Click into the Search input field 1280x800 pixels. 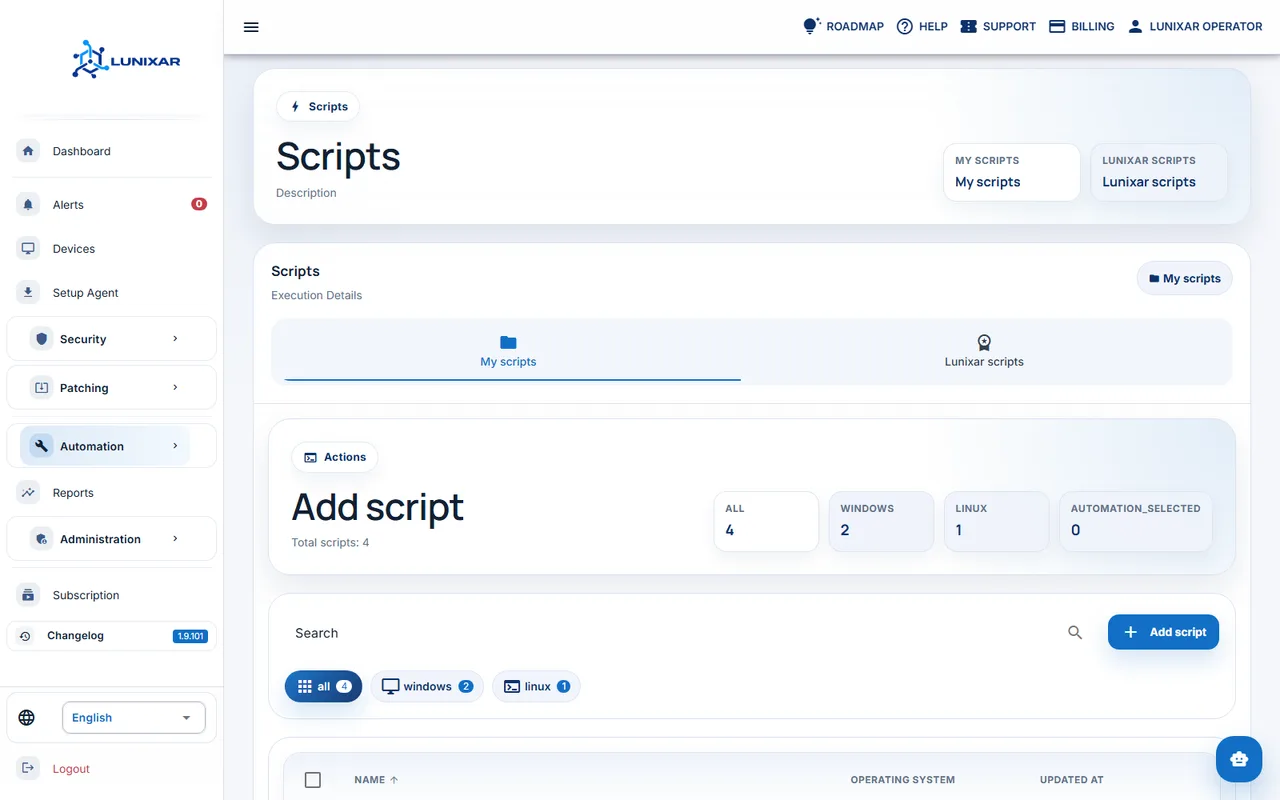click(x=675, y=633)
